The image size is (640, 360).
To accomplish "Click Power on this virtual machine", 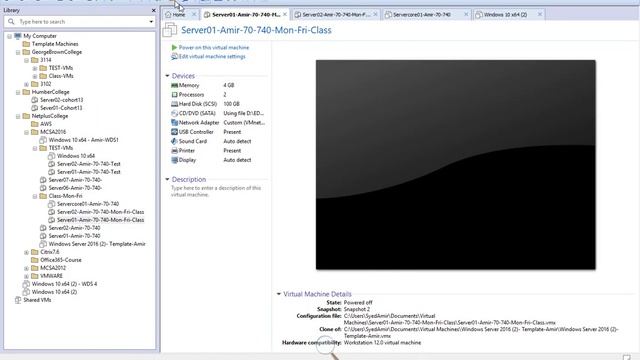I will [x=213, y=47].
